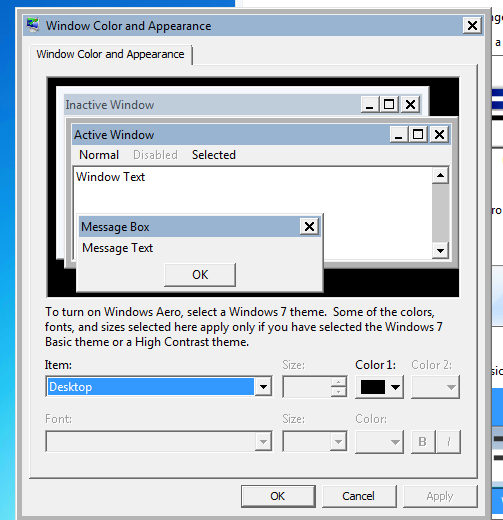503x520 pixels.
Task: Click the Cancel button
Action: tap(359, 496)
